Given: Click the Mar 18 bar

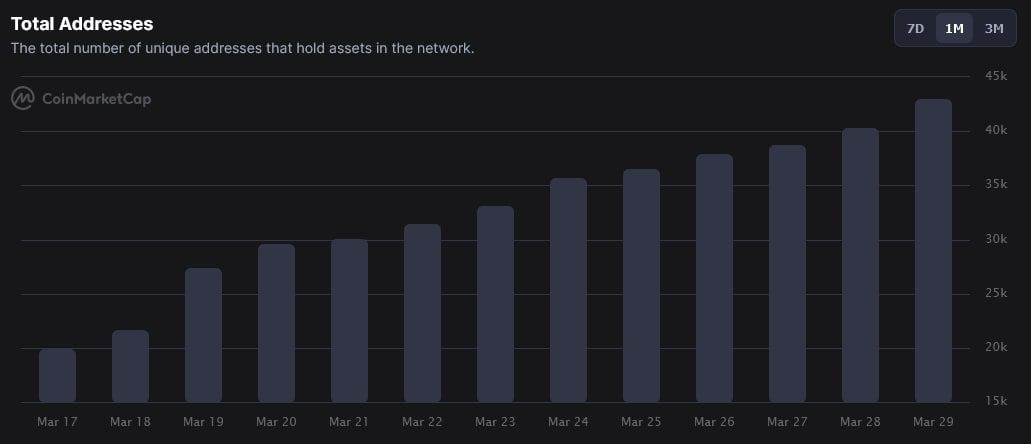Looking at the screenshot, I should pos(130,366).
